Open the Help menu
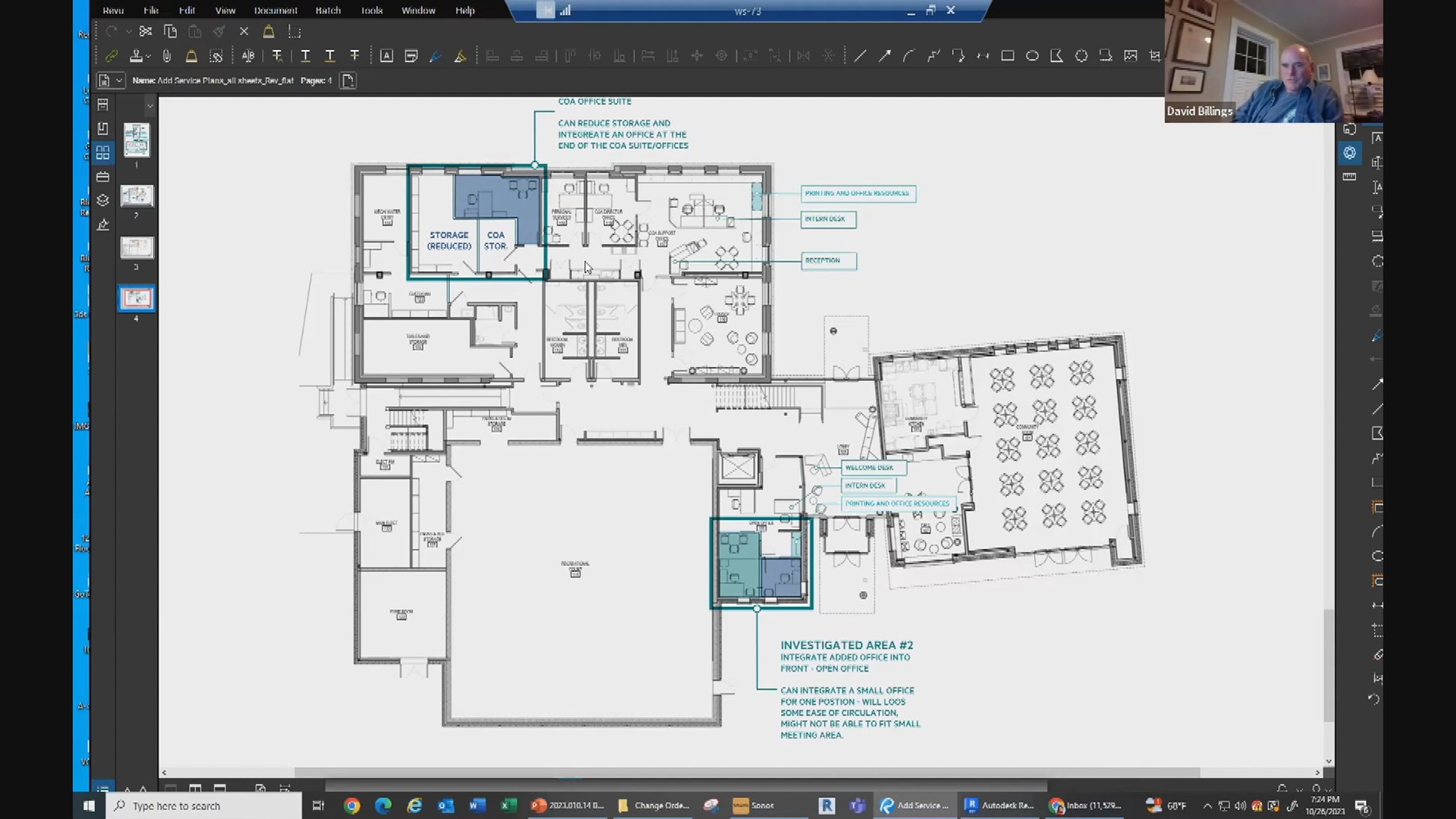This screenshot has width=1456, height=819. [465, 11]
